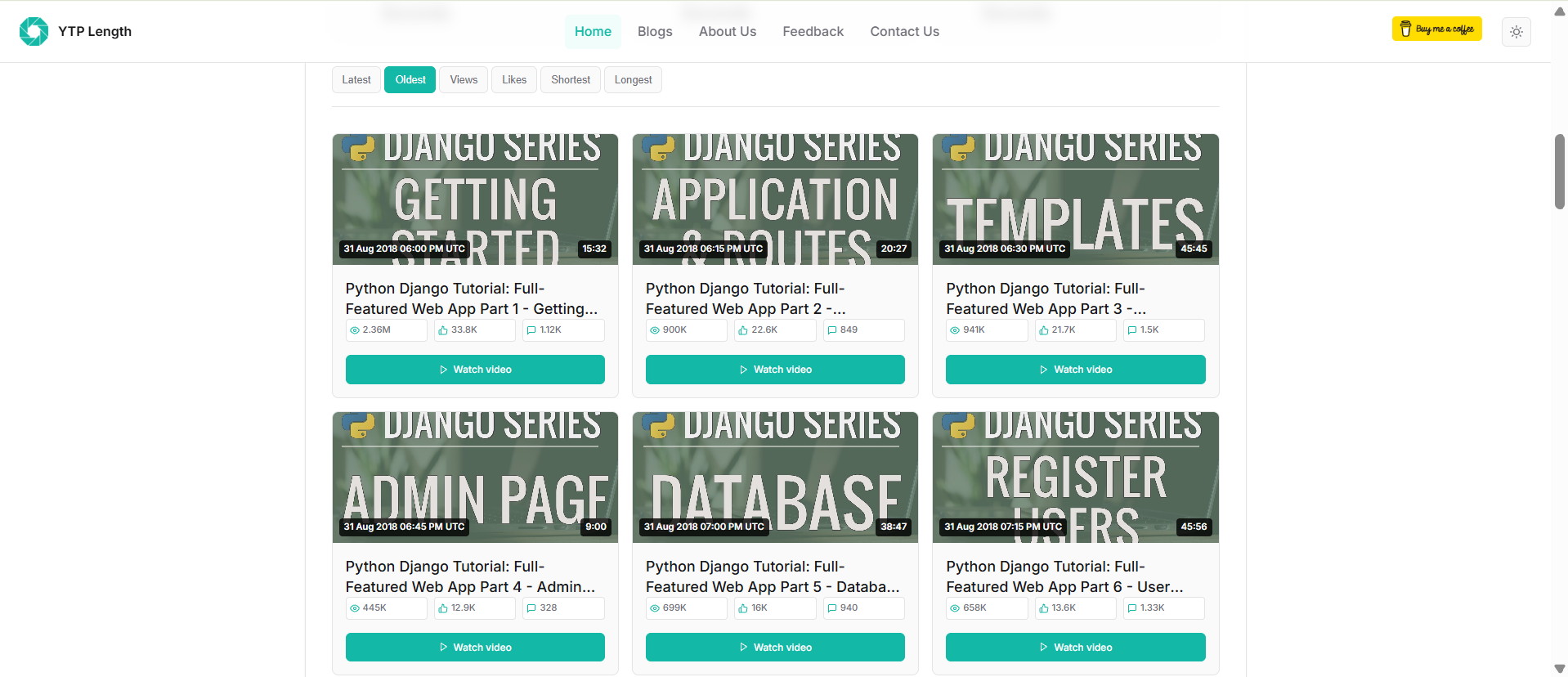Open the Database video thumbnail
The width and height of the screenshot is (1568, 677).
(x=775, y=477)
